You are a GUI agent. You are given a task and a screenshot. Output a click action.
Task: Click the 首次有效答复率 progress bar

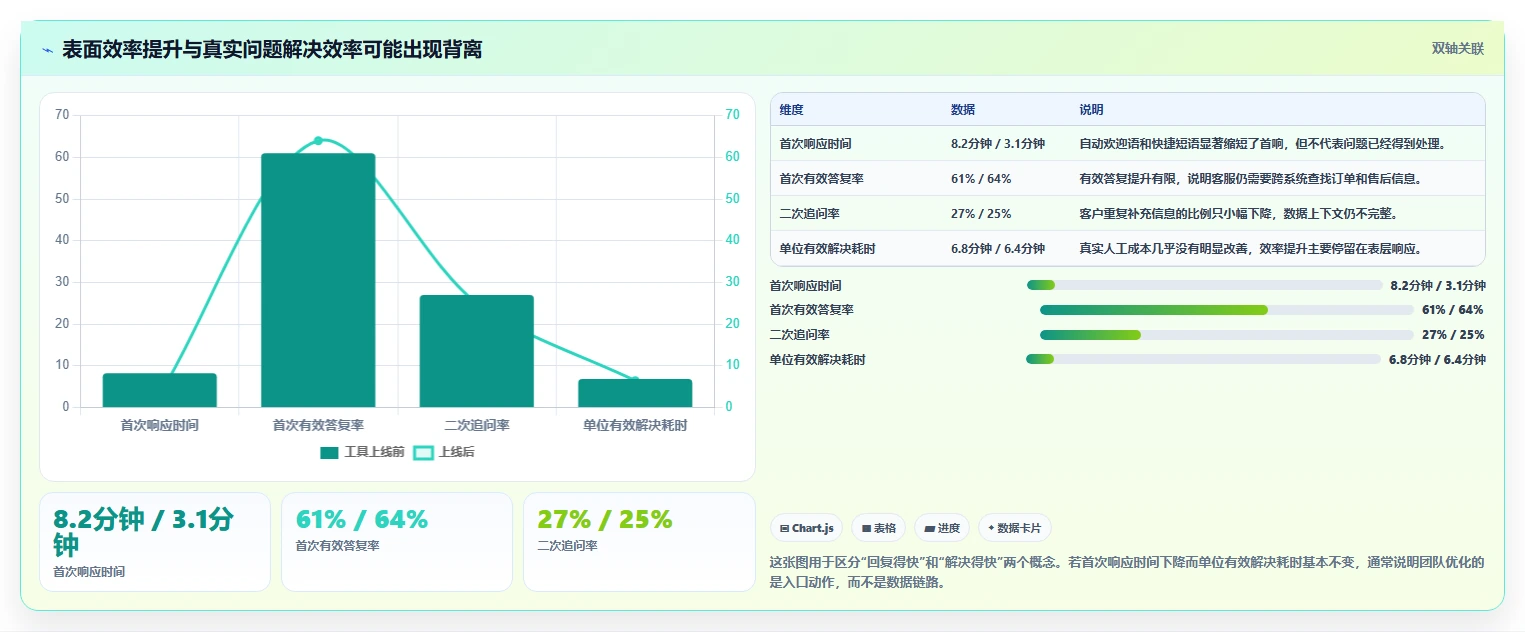(x=1227, y=310)
